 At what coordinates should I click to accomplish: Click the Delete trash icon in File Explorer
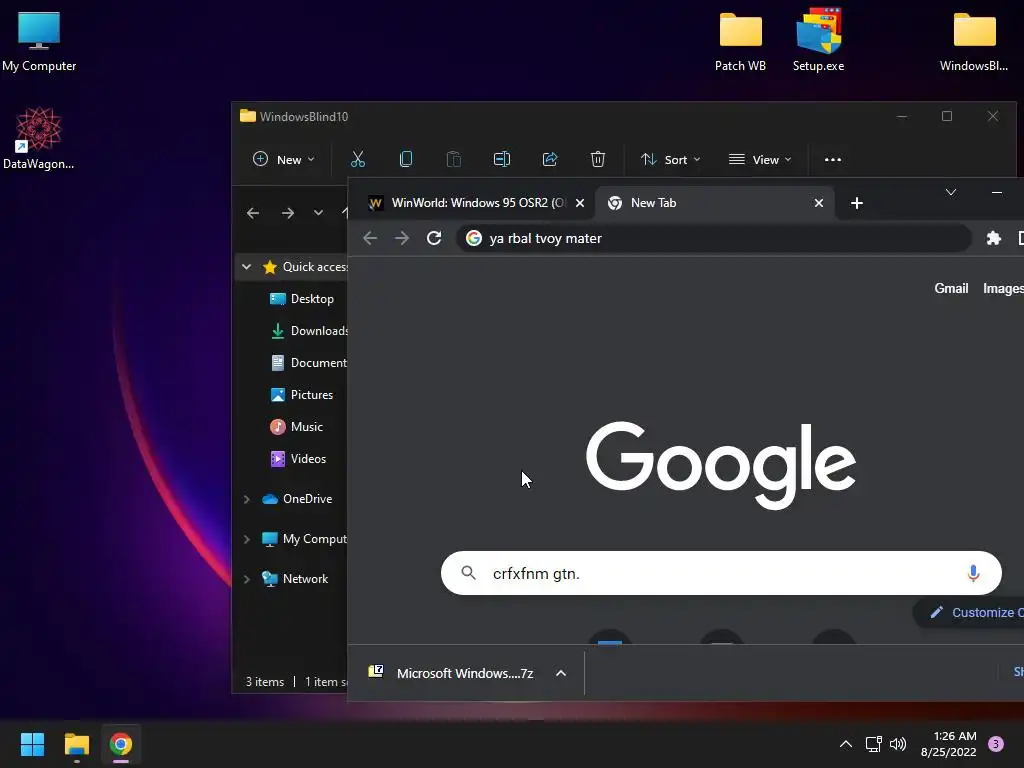(598, 159)
